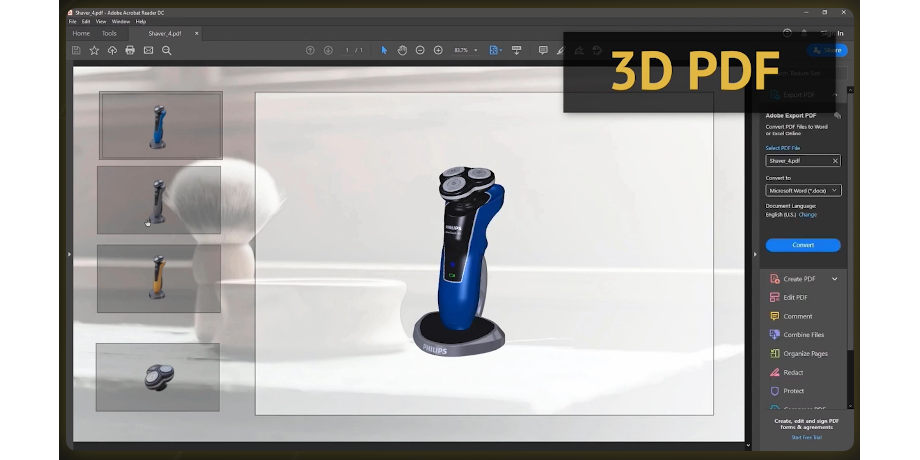This screenshot has height=460, width=920.
Task: Clear the selected Shaver_4.pdf file
Action: coord(835,161)
